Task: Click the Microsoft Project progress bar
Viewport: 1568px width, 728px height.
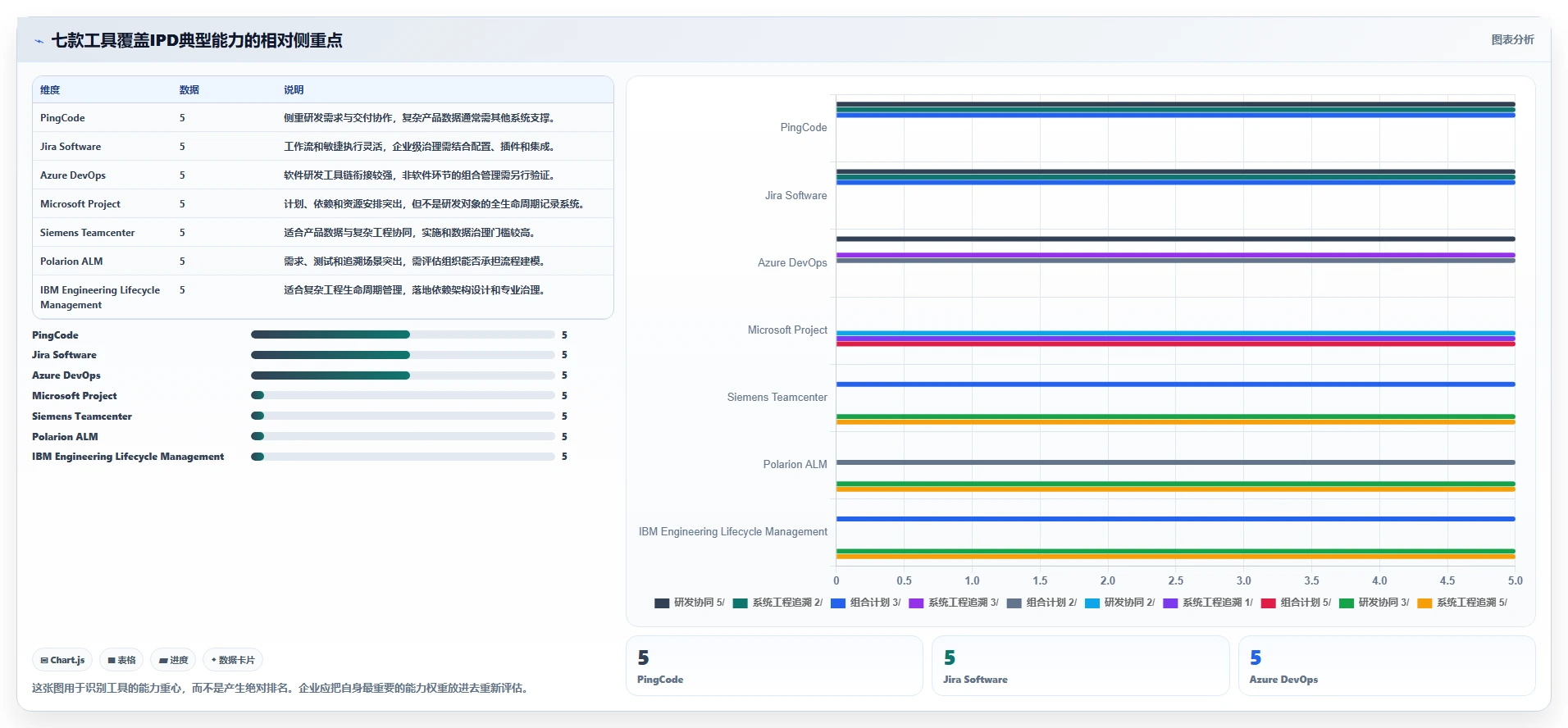Action: (x=403, y=395)
